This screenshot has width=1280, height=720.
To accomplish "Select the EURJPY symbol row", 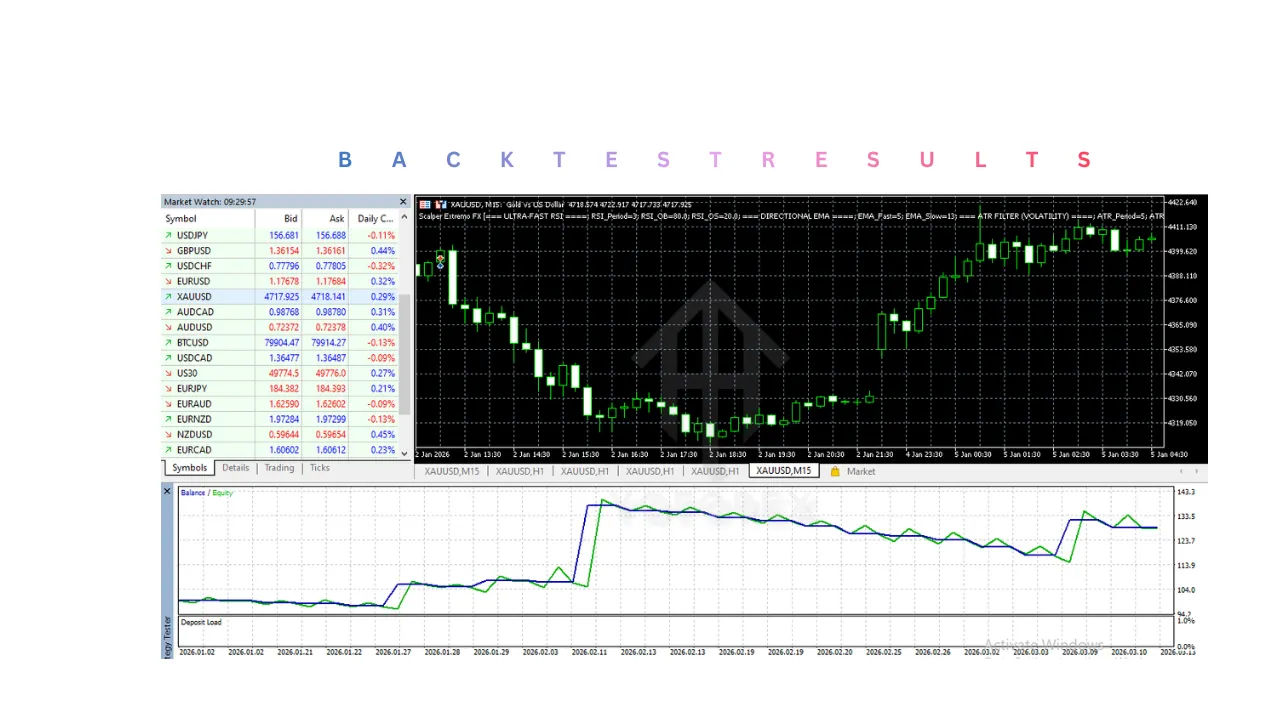I will pos(280,389).
